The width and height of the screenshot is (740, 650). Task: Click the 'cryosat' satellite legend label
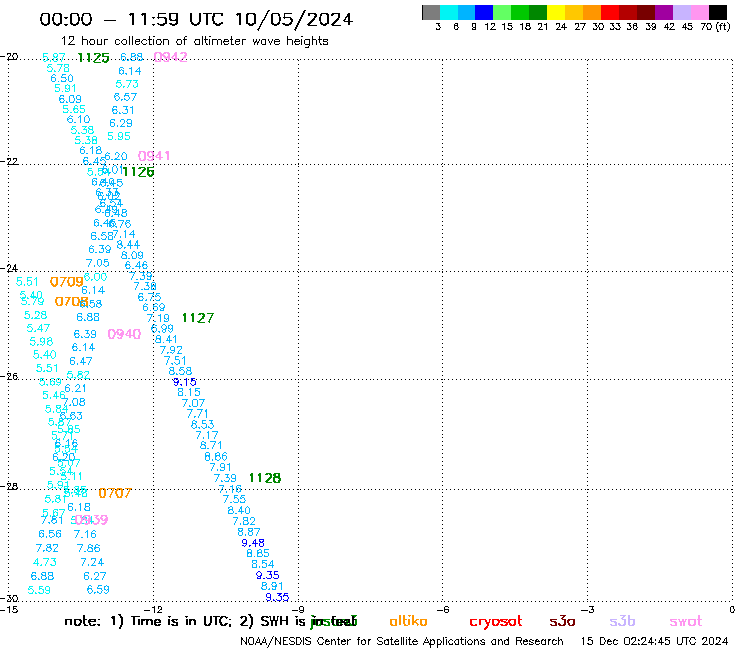(x=496, y=622)
